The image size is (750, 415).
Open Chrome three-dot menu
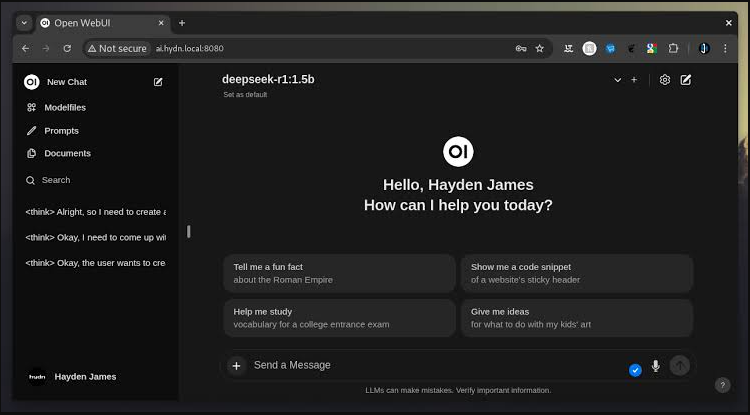725,48
